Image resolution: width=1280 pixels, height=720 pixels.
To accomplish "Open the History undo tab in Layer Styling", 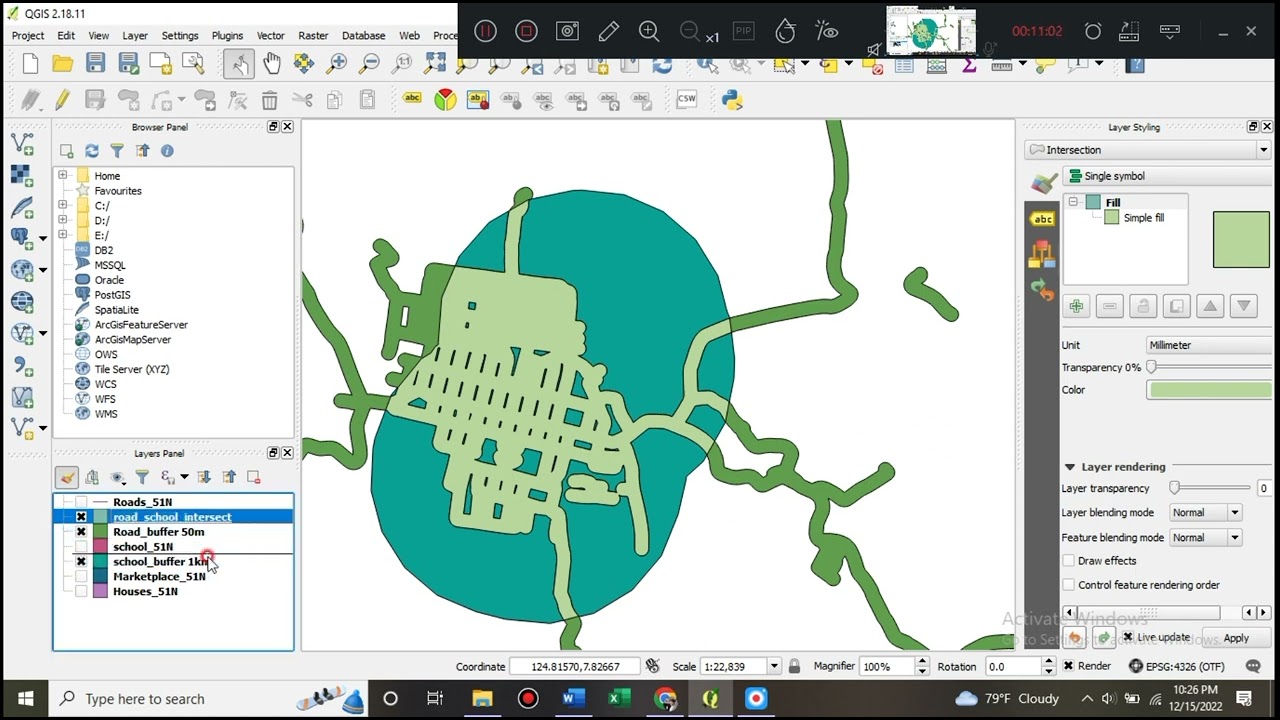I will [x=1042, y=291].
